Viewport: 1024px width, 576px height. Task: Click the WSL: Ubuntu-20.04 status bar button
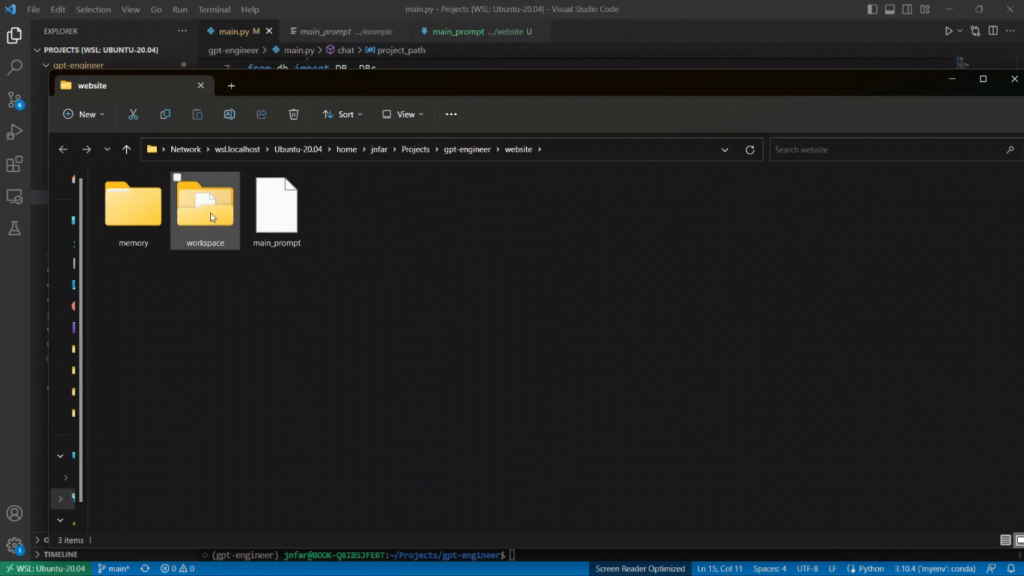(x=45, y=568)
